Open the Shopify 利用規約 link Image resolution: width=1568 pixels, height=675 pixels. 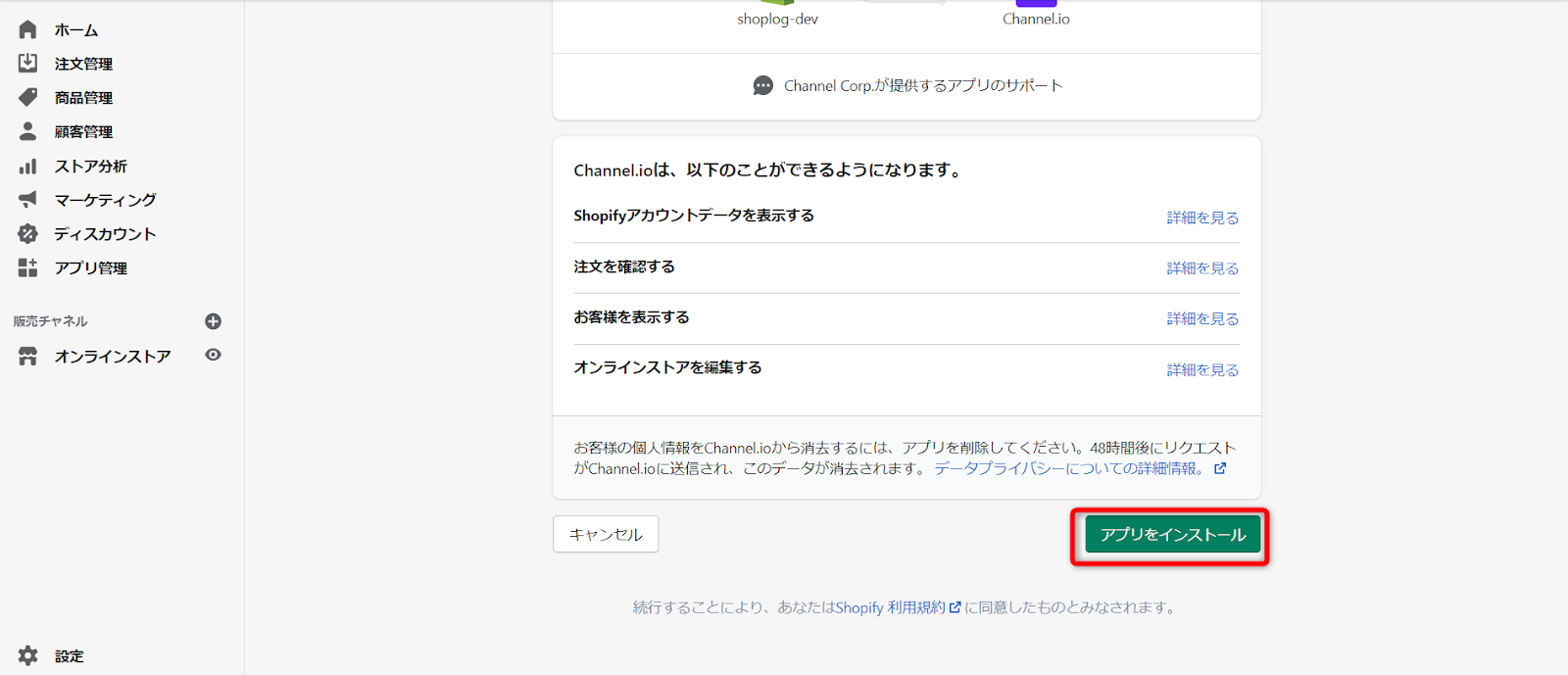[890, 607]
